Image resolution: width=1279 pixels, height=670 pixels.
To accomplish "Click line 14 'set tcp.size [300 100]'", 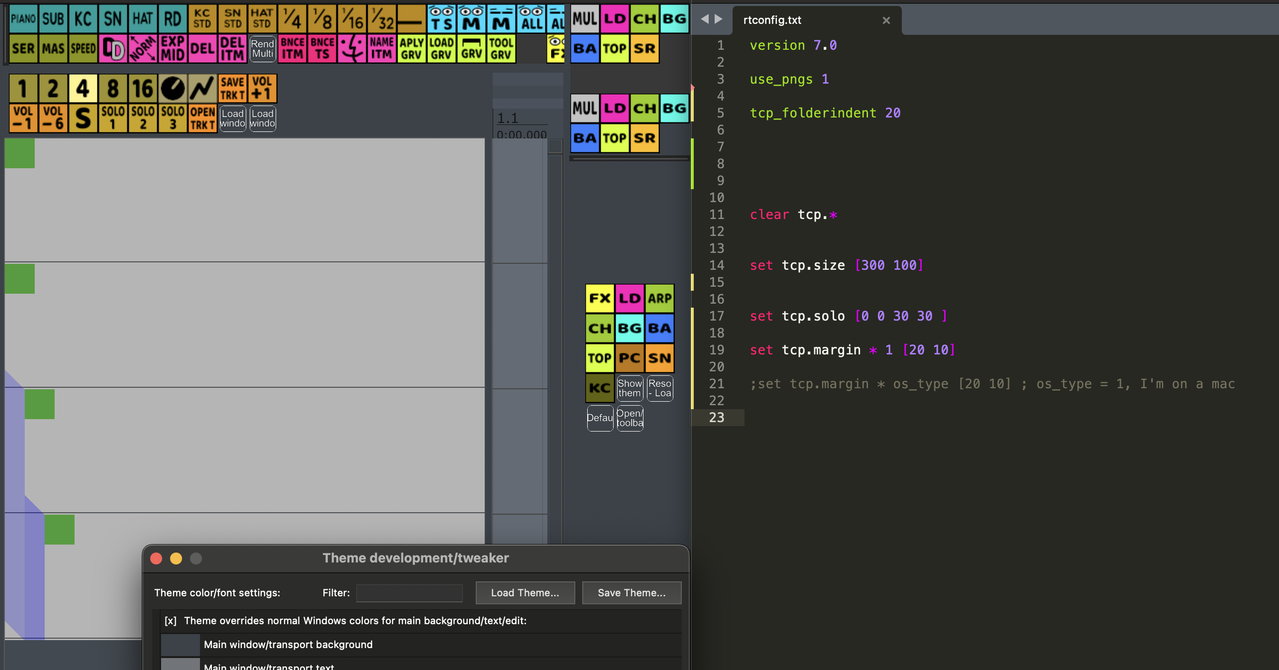I will click(x=836, y=265).
